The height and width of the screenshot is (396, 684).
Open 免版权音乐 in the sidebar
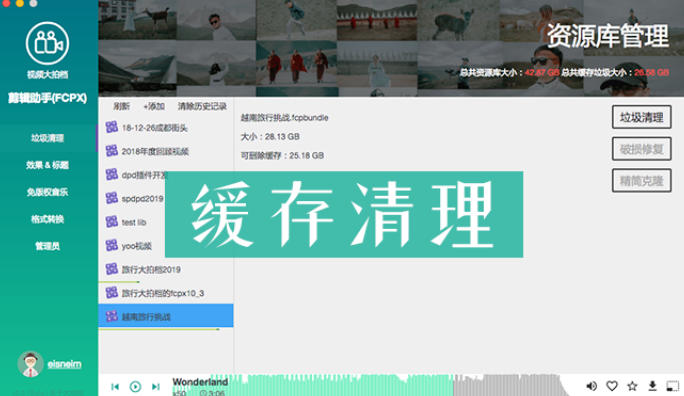click(x=47, y=192)
